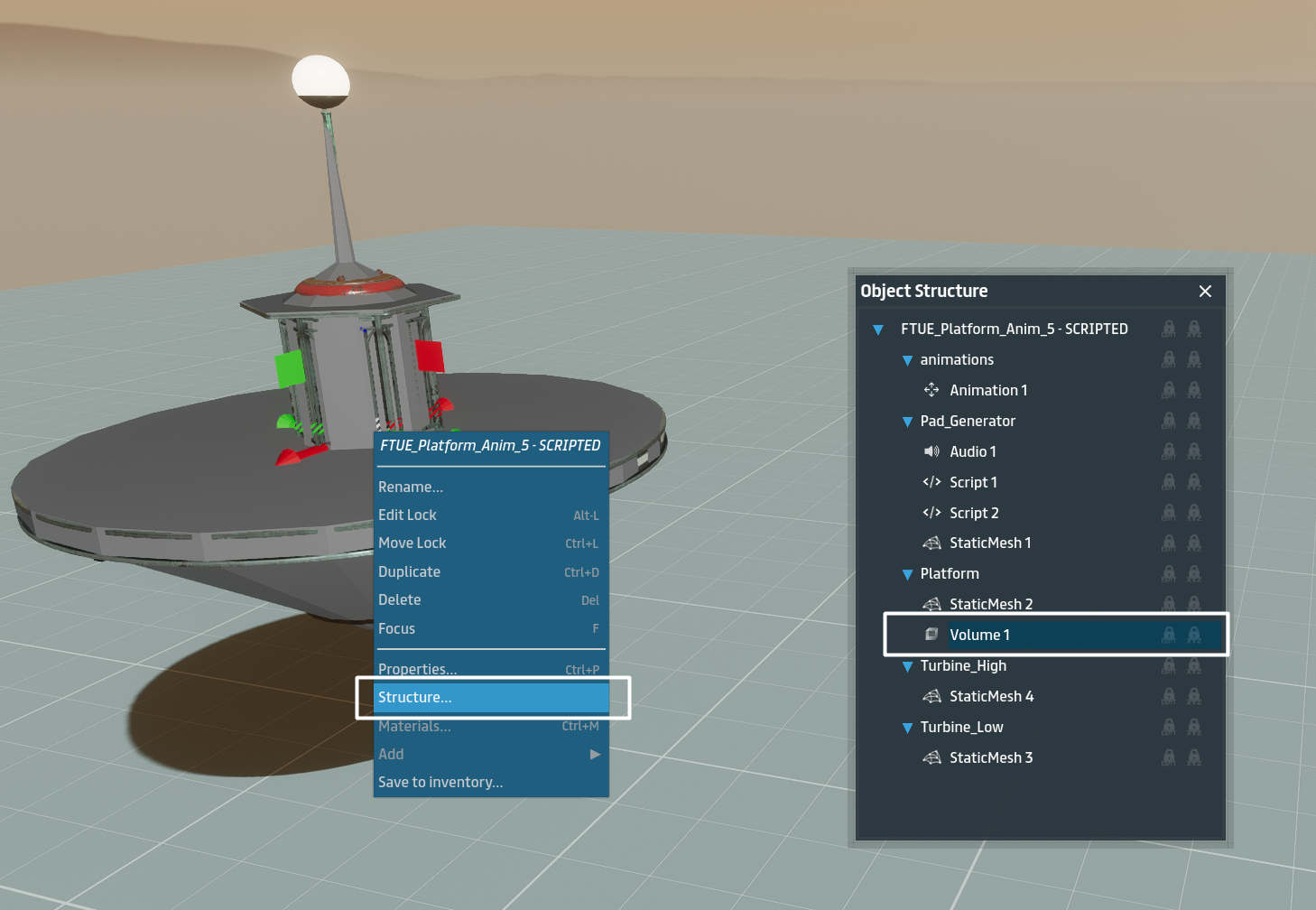Select Duplicate in the context menu
This screenshot has width=1316, height=910.
coord(409,571)
